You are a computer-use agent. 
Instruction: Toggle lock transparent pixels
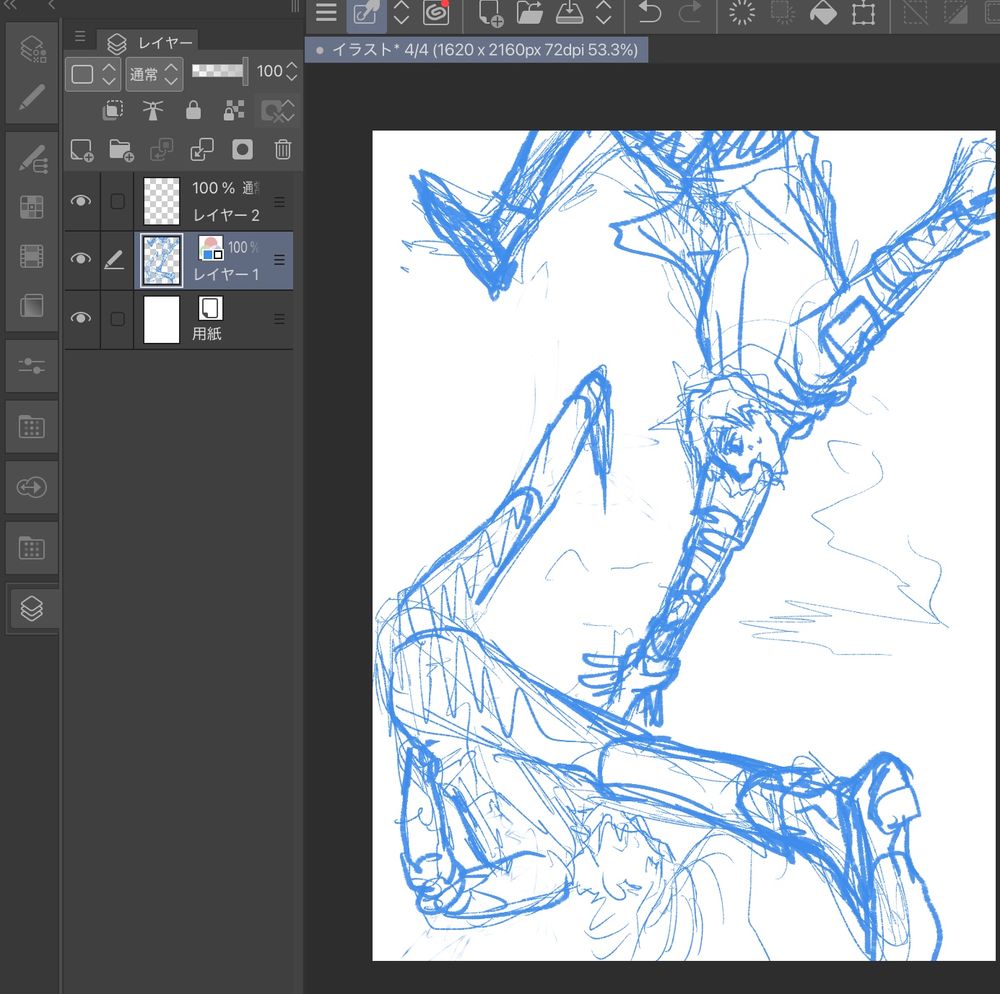point(233,110)
